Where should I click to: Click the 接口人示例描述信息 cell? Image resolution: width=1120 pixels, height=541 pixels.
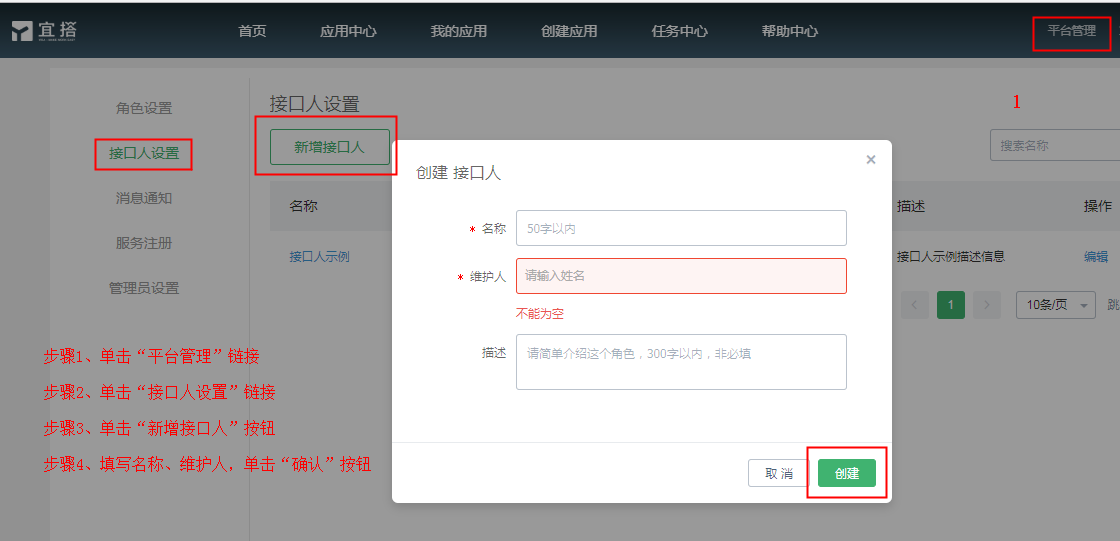(951, 257)
